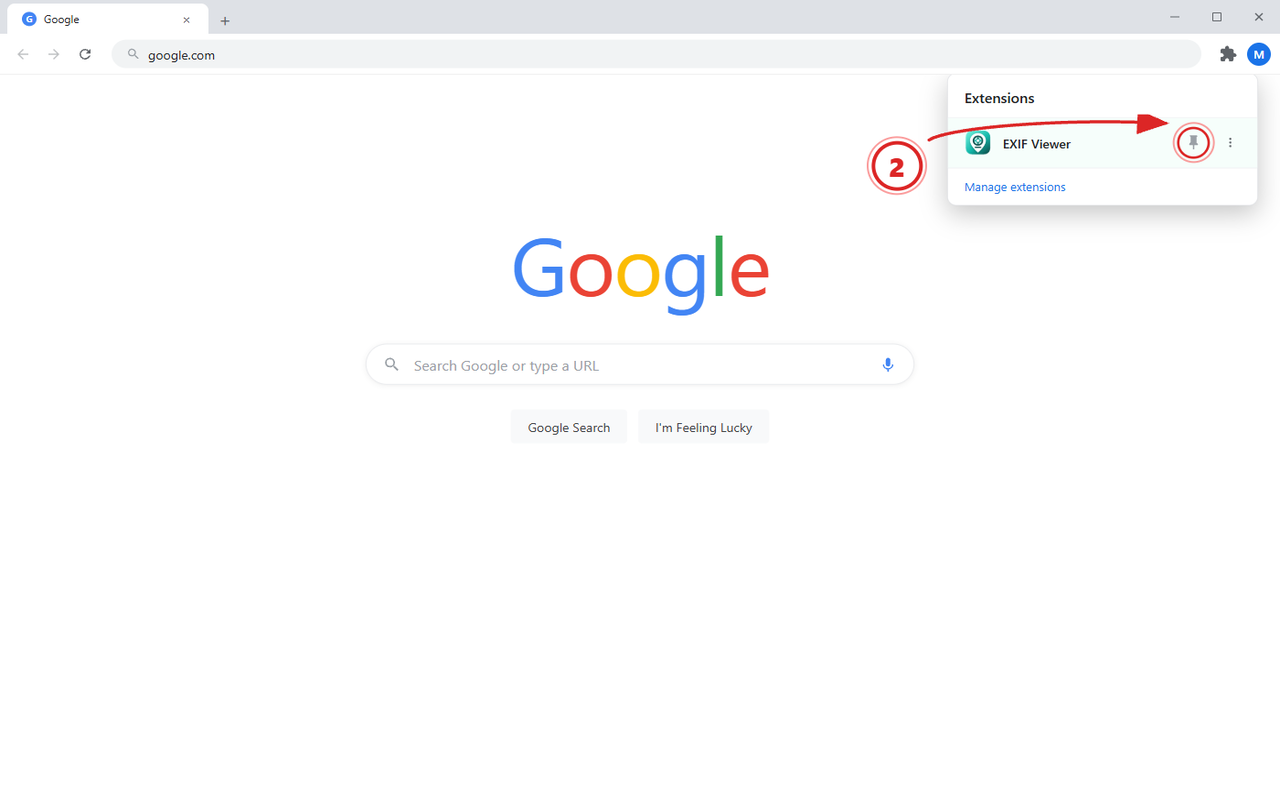
Task: Click the magnifier icon in search box
Action: click(392, 365)
